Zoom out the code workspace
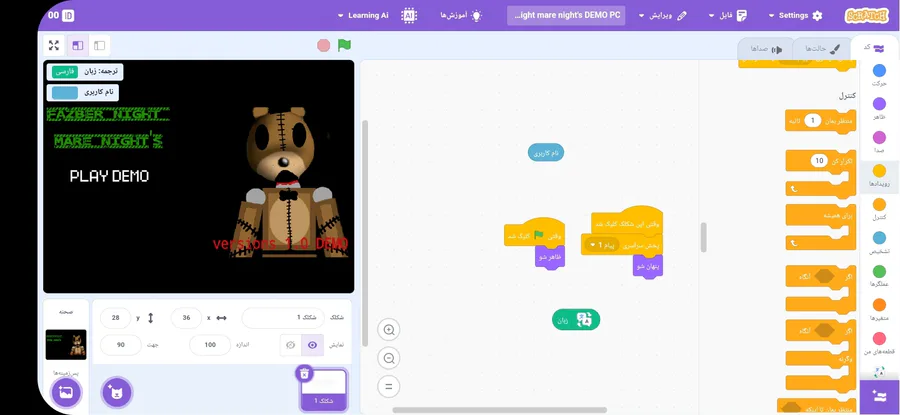Image resolution: width=900 pixels, height=415 pixels. [x=389, y=358]
